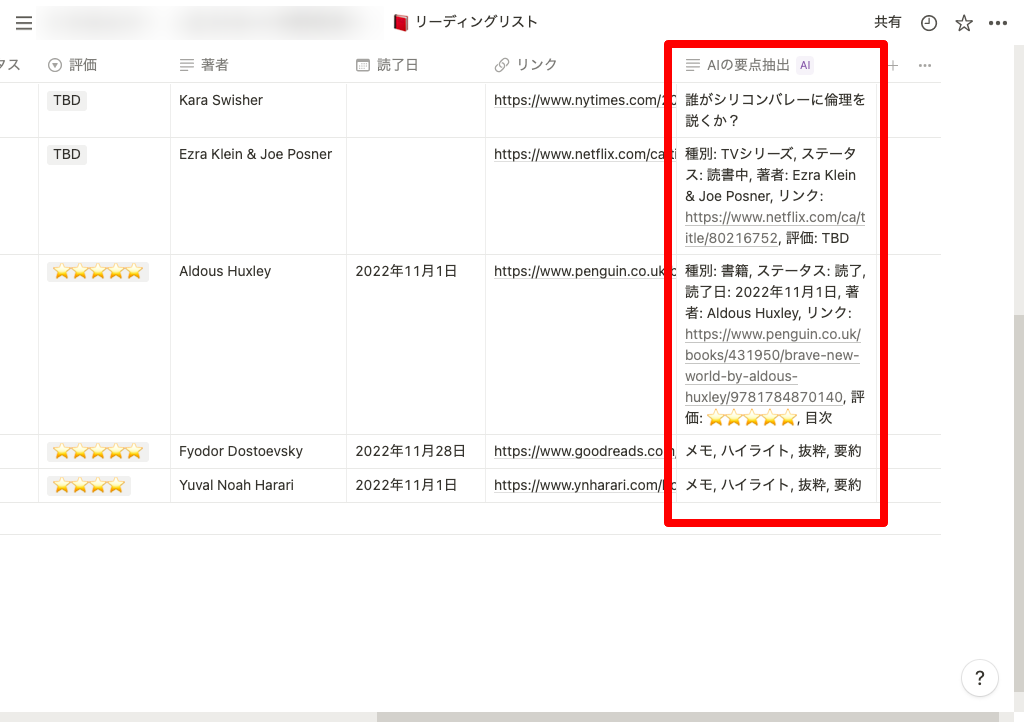The width and height of the screenshot is (1024, 722).
Task: Click the clock updates history icon
Action: coord(929,23)
